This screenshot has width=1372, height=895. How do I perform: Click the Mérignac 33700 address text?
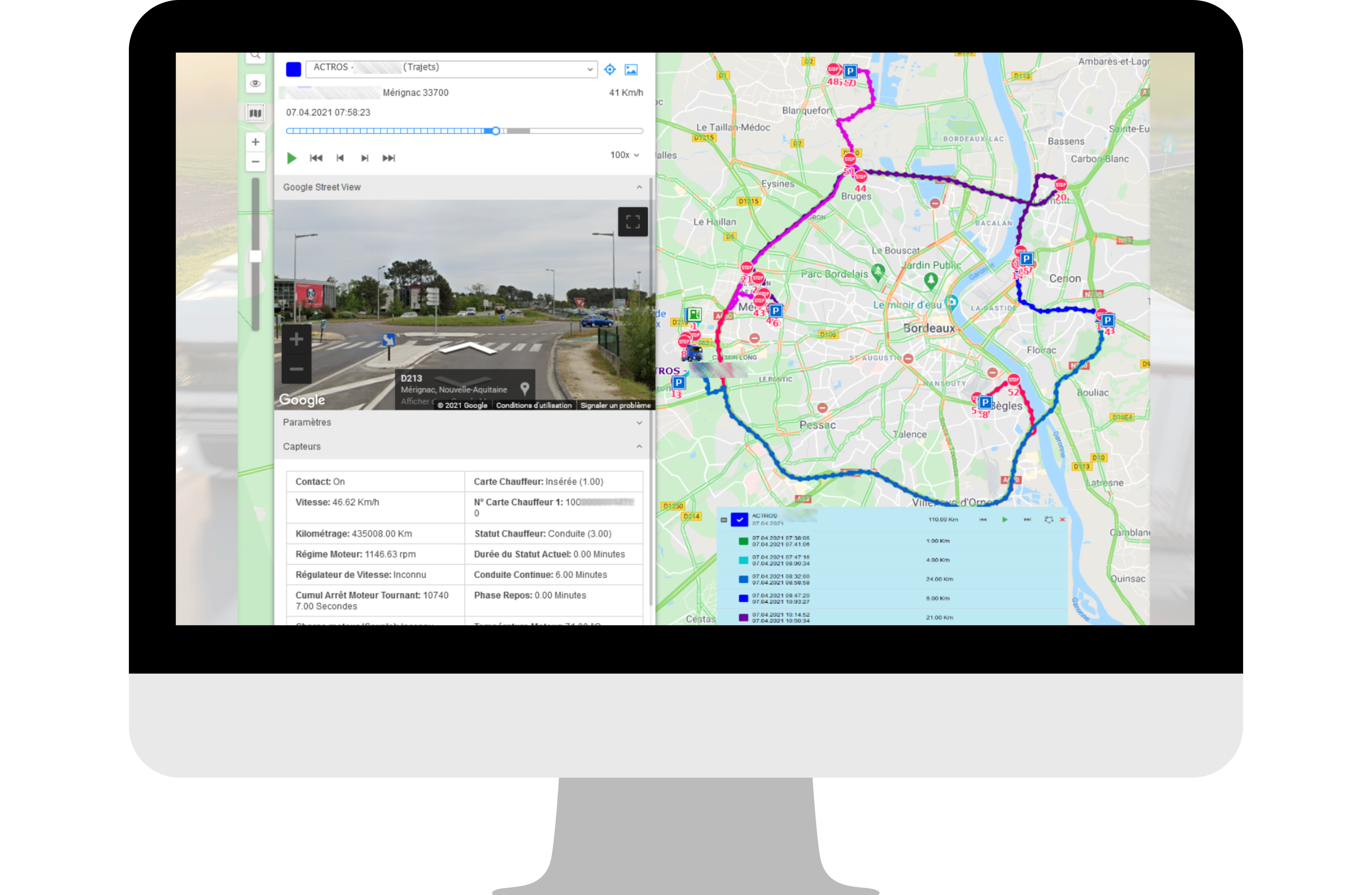point(416,93)
